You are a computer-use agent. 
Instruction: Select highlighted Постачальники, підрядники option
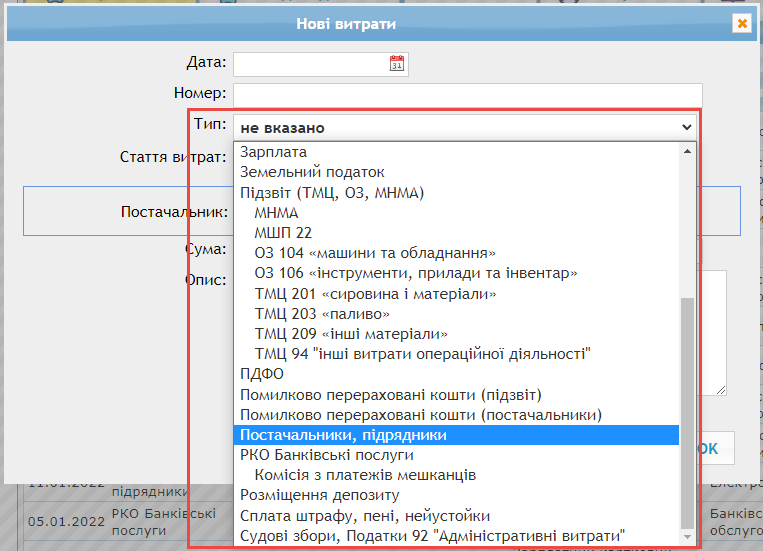pyautogui.click(x=456, y=435)
